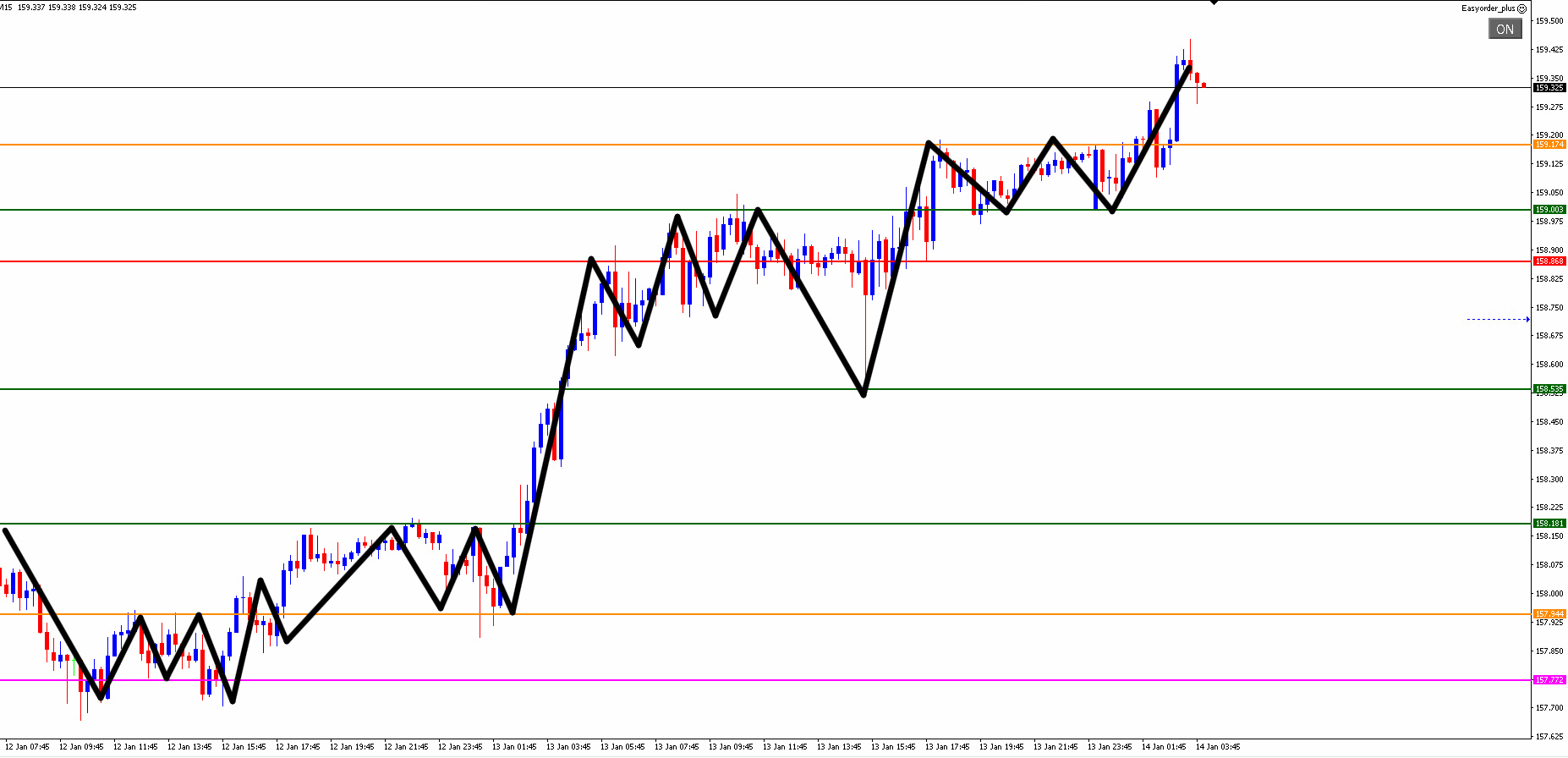Viewport: 1568px width, 758px height.
Task: Click the Easyorder_plus smiley face icon
Action: click(1522, 8)
